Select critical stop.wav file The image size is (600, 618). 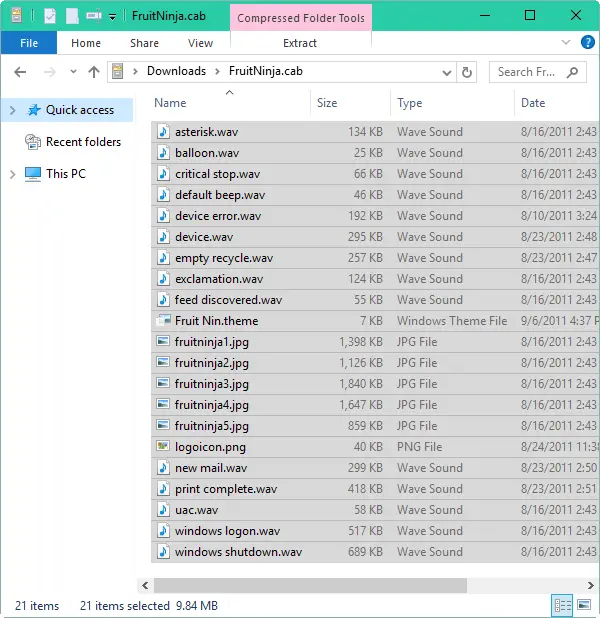coord(375,174)
